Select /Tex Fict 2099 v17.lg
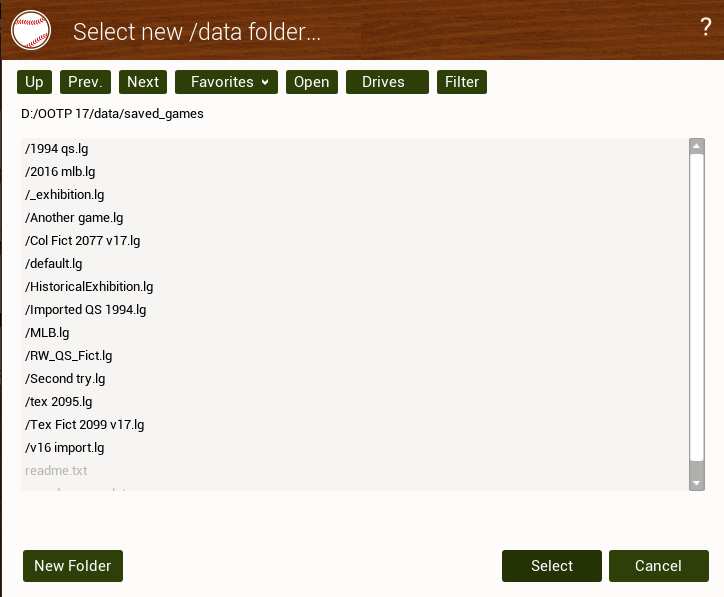The width and height of the screenshot is (724, 597). (355, 425)
